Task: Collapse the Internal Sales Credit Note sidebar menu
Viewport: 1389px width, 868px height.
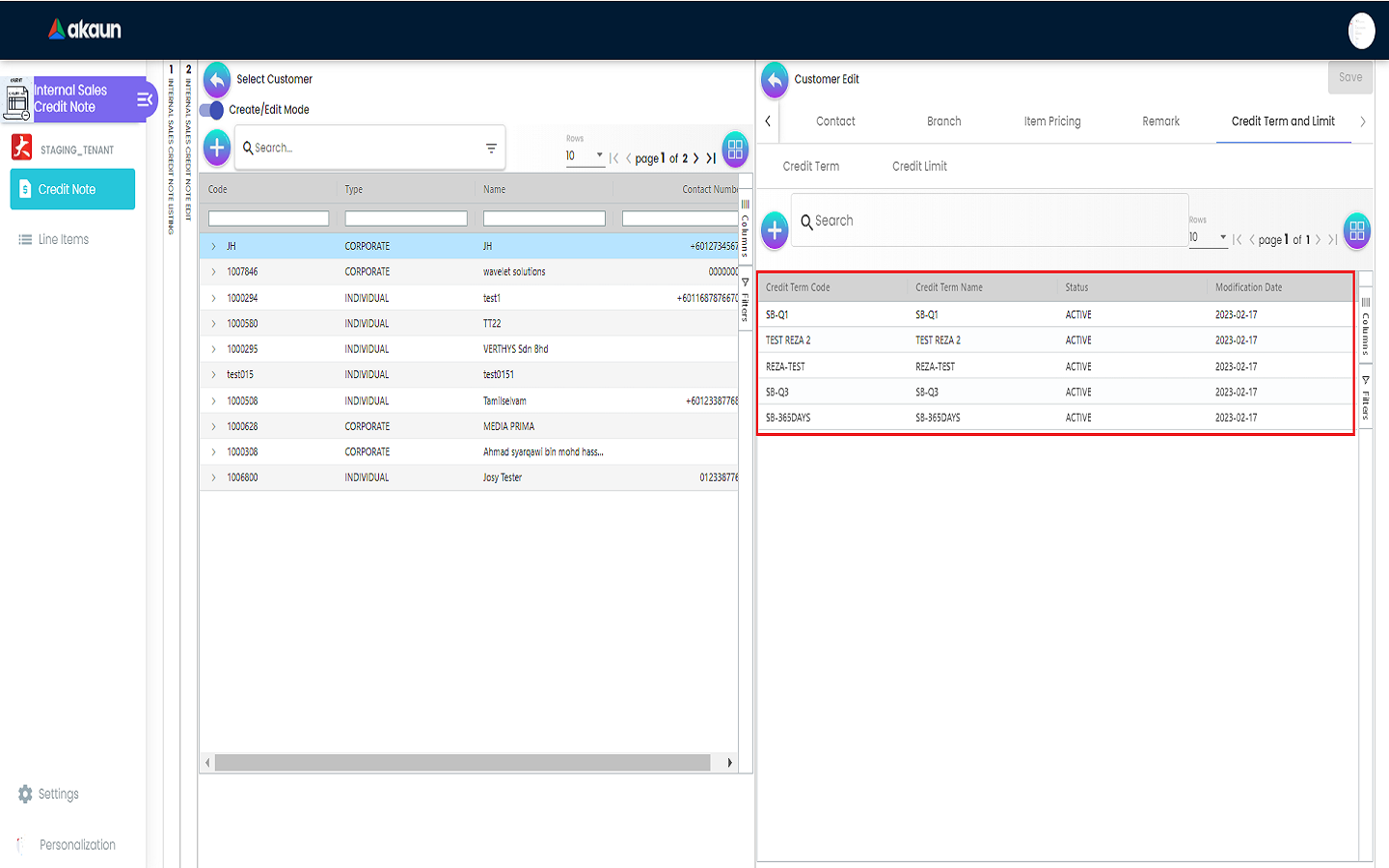Action: pyautogui.click(x=145, y=99)
